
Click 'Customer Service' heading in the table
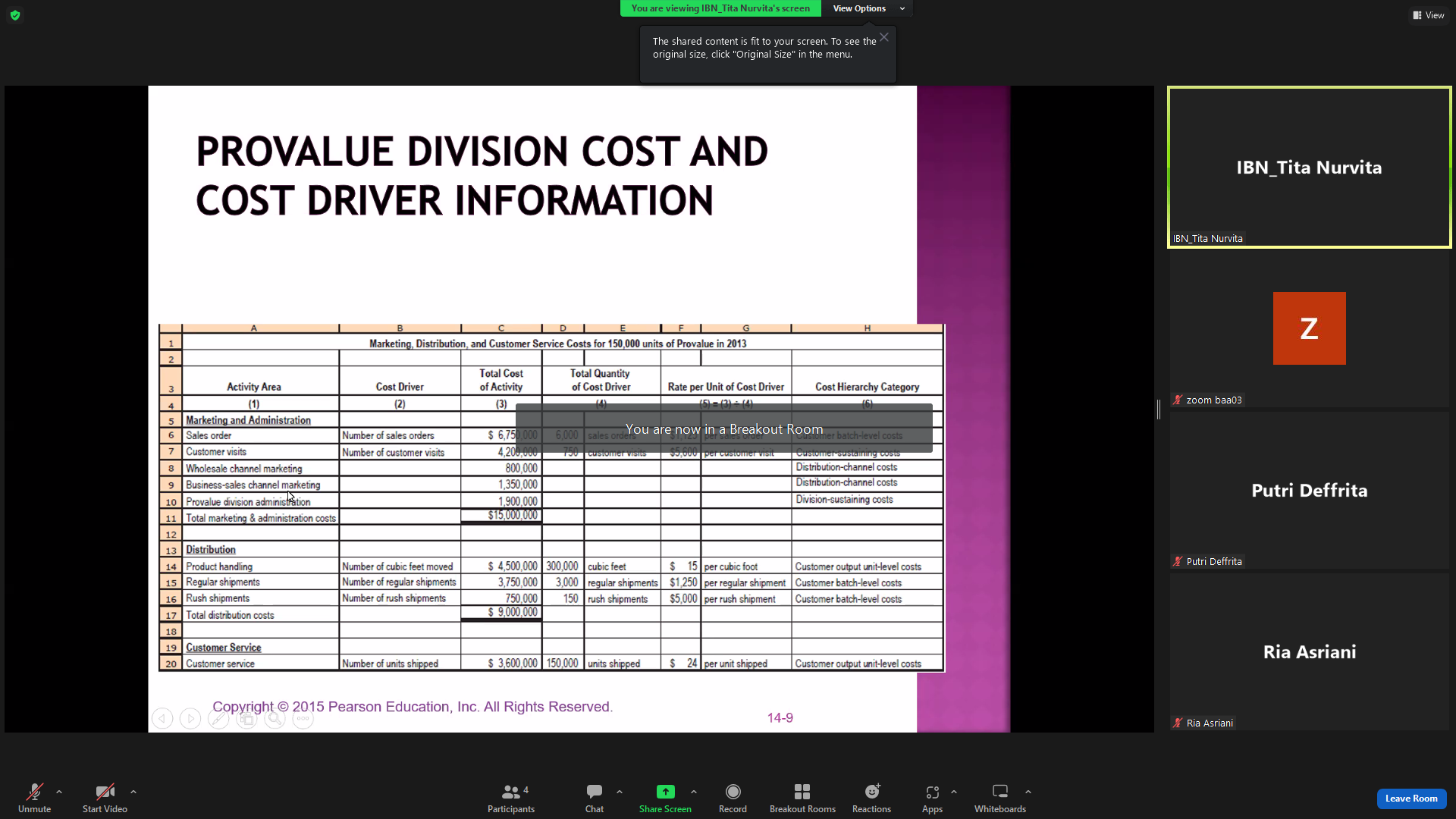[x=224, y=648]
